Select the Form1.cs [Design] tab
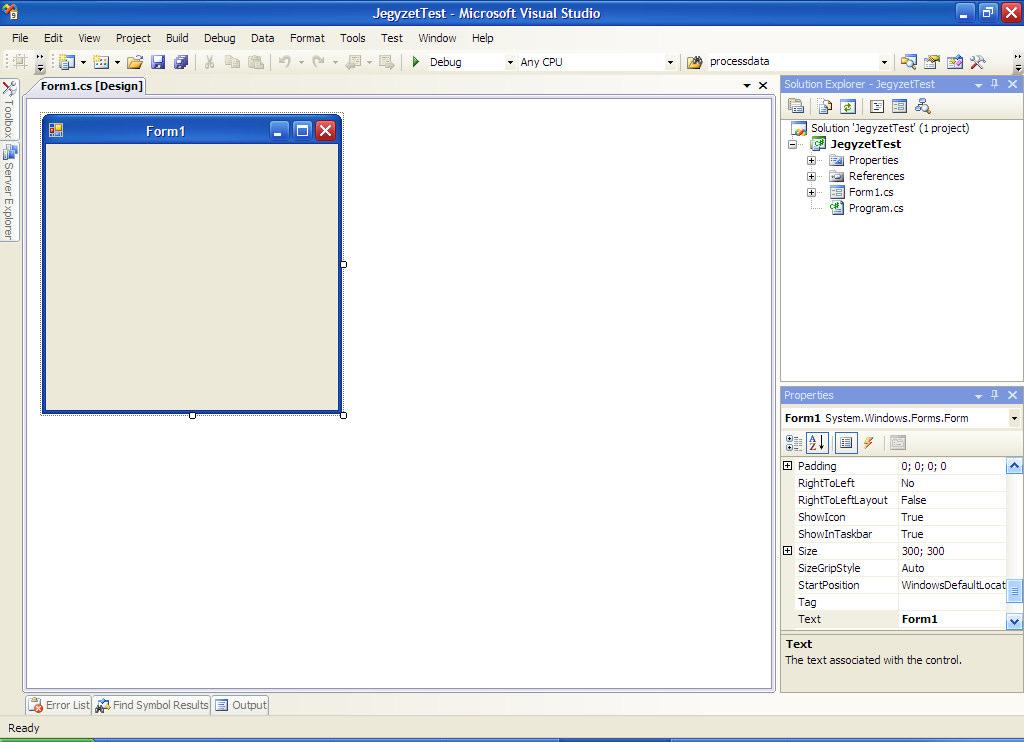This screenshot has height=742, width=1024. (91, 86)
